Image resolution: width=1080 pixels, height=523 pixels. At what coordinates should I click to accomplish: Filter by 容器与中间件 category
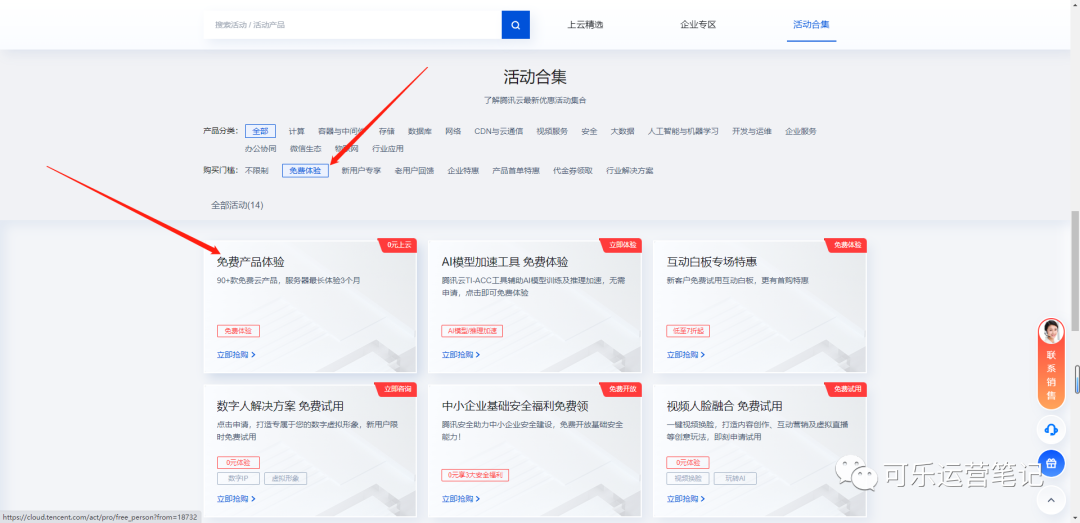[341, 131]
